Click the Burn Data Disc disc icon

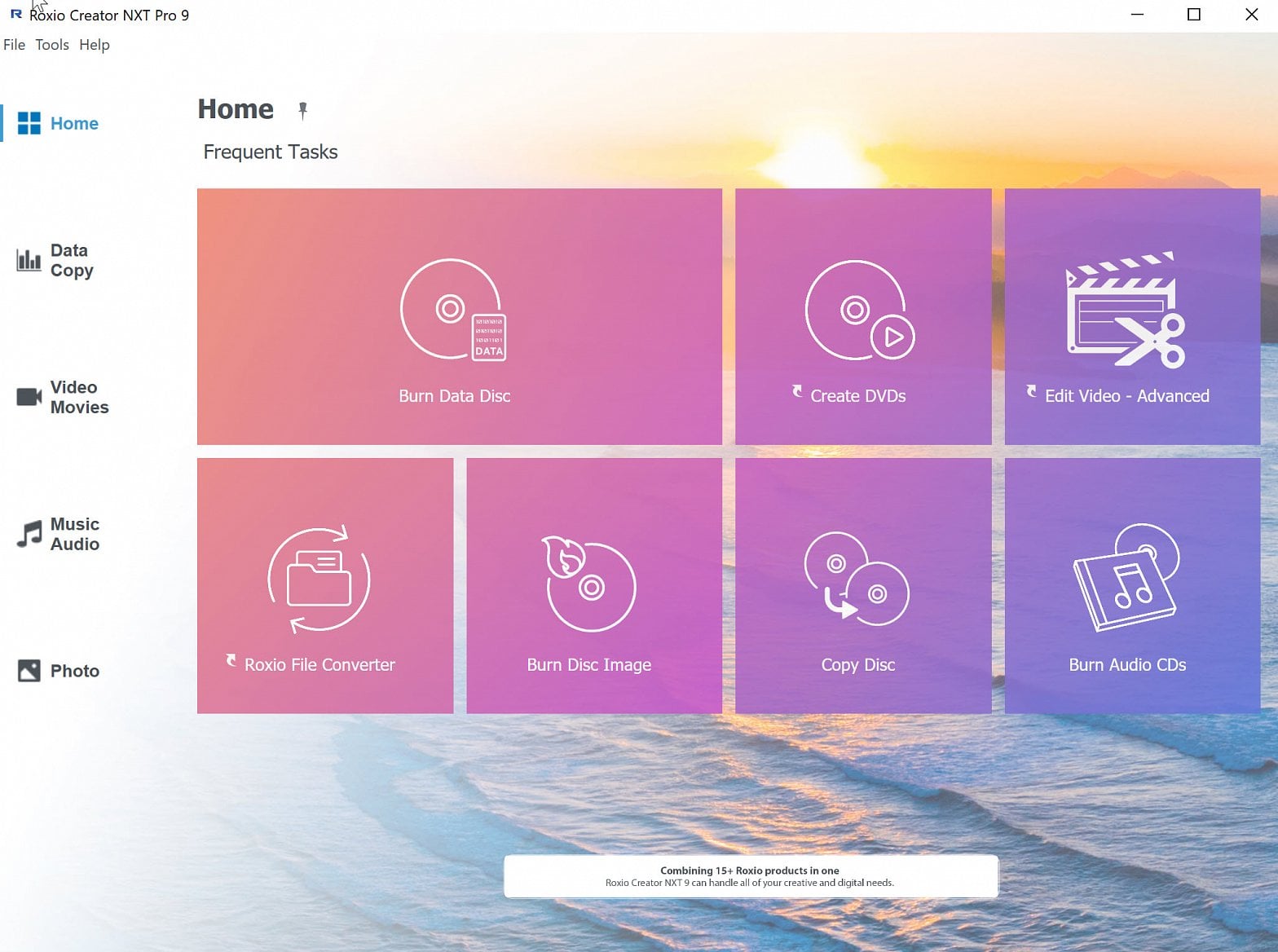453,310
